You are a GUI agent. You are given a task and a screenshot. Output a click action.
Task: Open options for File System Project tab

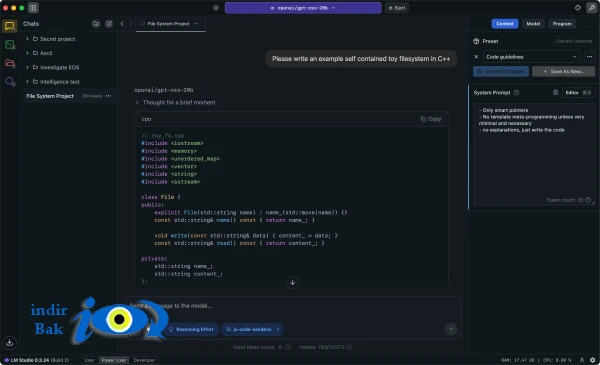196,24
